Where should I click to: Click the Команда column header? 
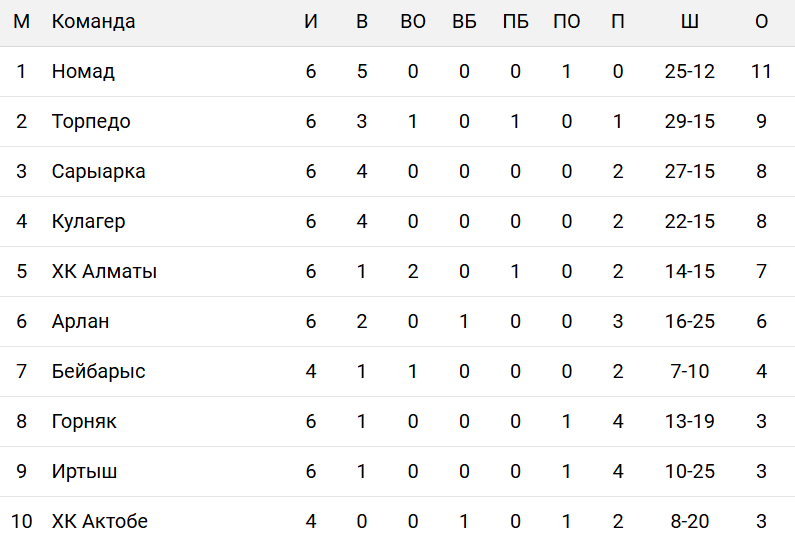93,22
